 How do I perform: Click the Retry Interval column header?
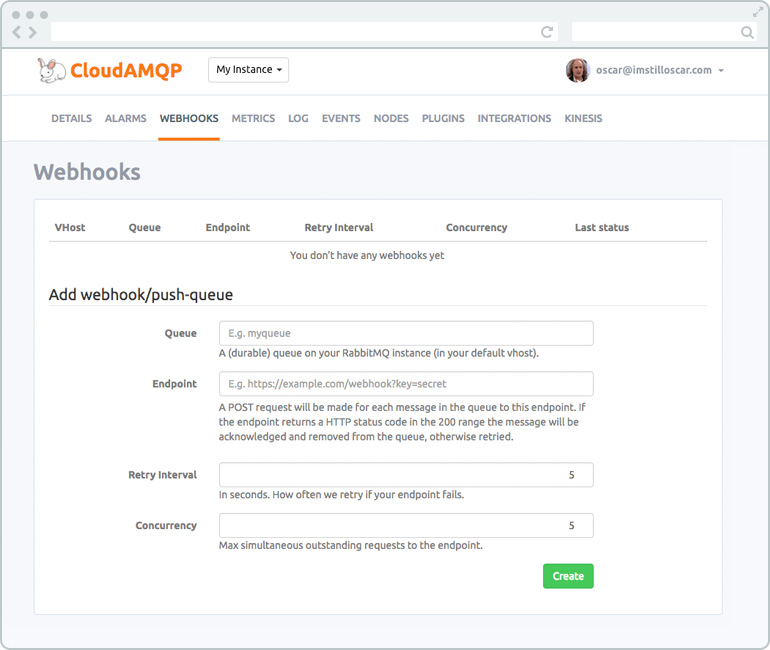click(x=339, y=227)
